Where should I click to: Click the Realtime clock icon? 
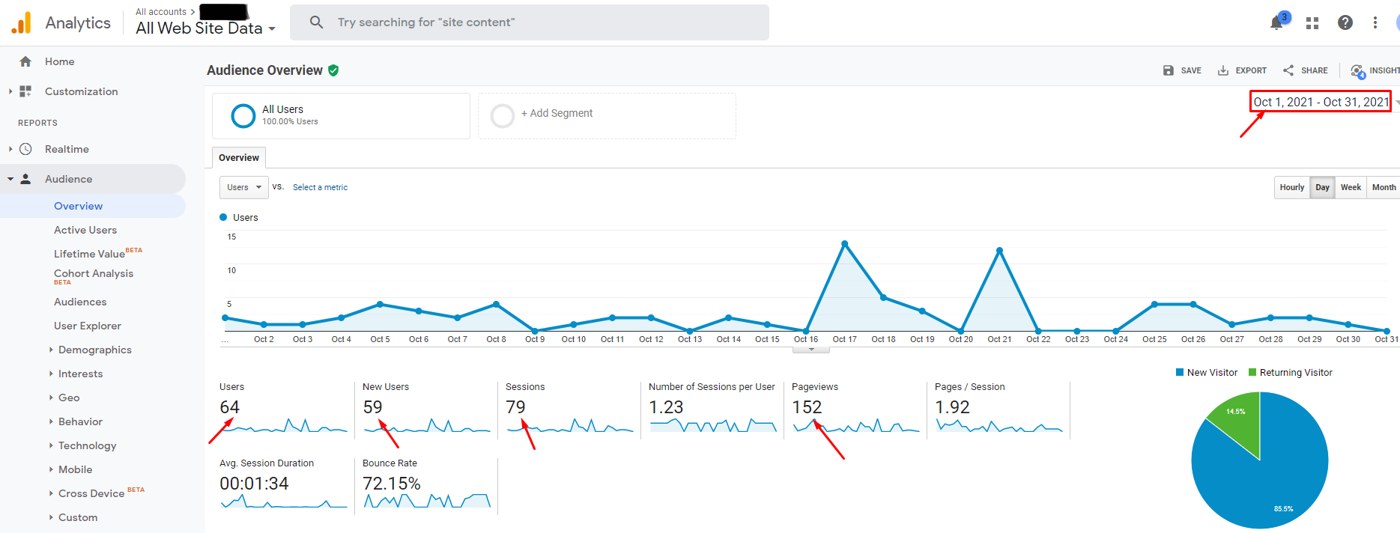tap(26, 149)
